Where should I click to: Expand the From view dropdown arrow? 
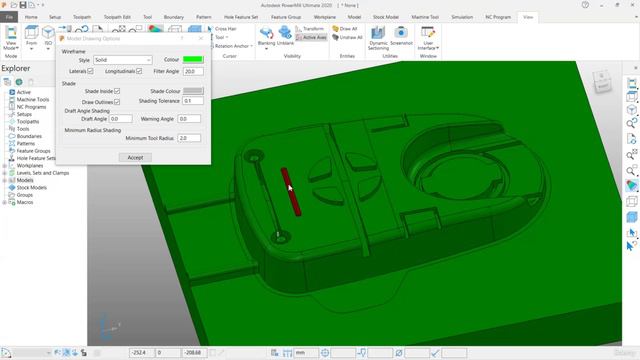[x=31, y=49]
